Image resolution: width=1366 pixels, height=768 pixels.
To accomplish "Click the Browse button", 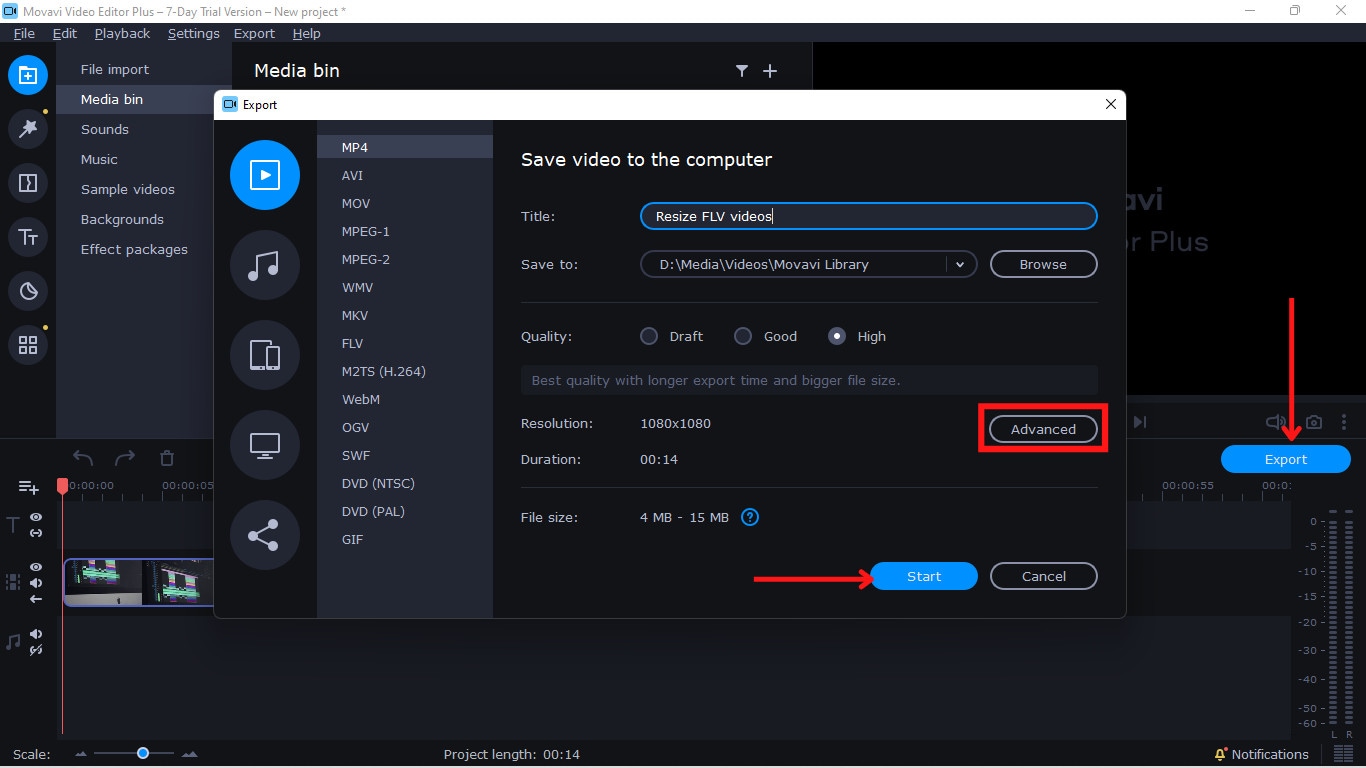I will [1043, 264].
